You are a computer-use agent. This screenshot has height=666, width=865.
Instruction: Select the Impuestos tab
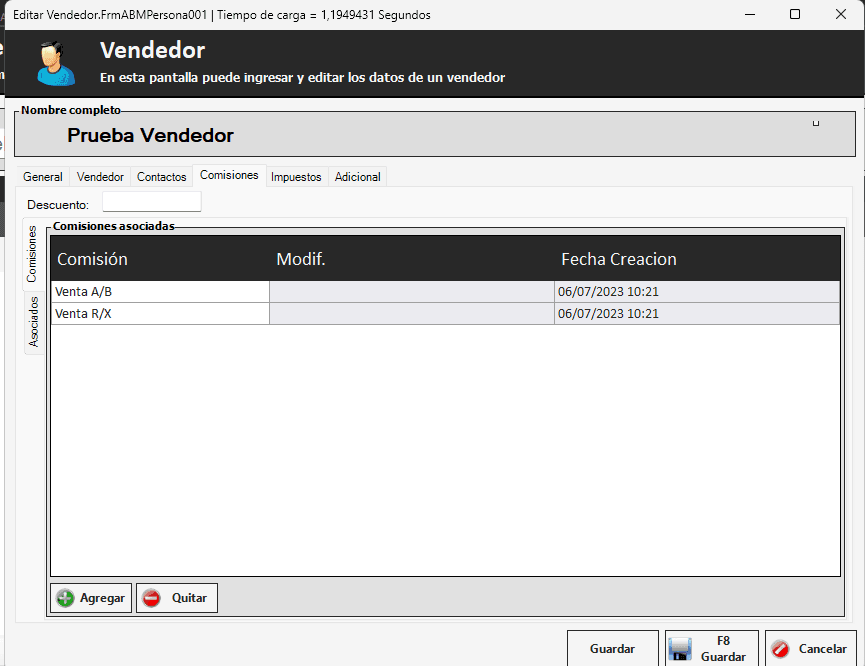(296, 177)
